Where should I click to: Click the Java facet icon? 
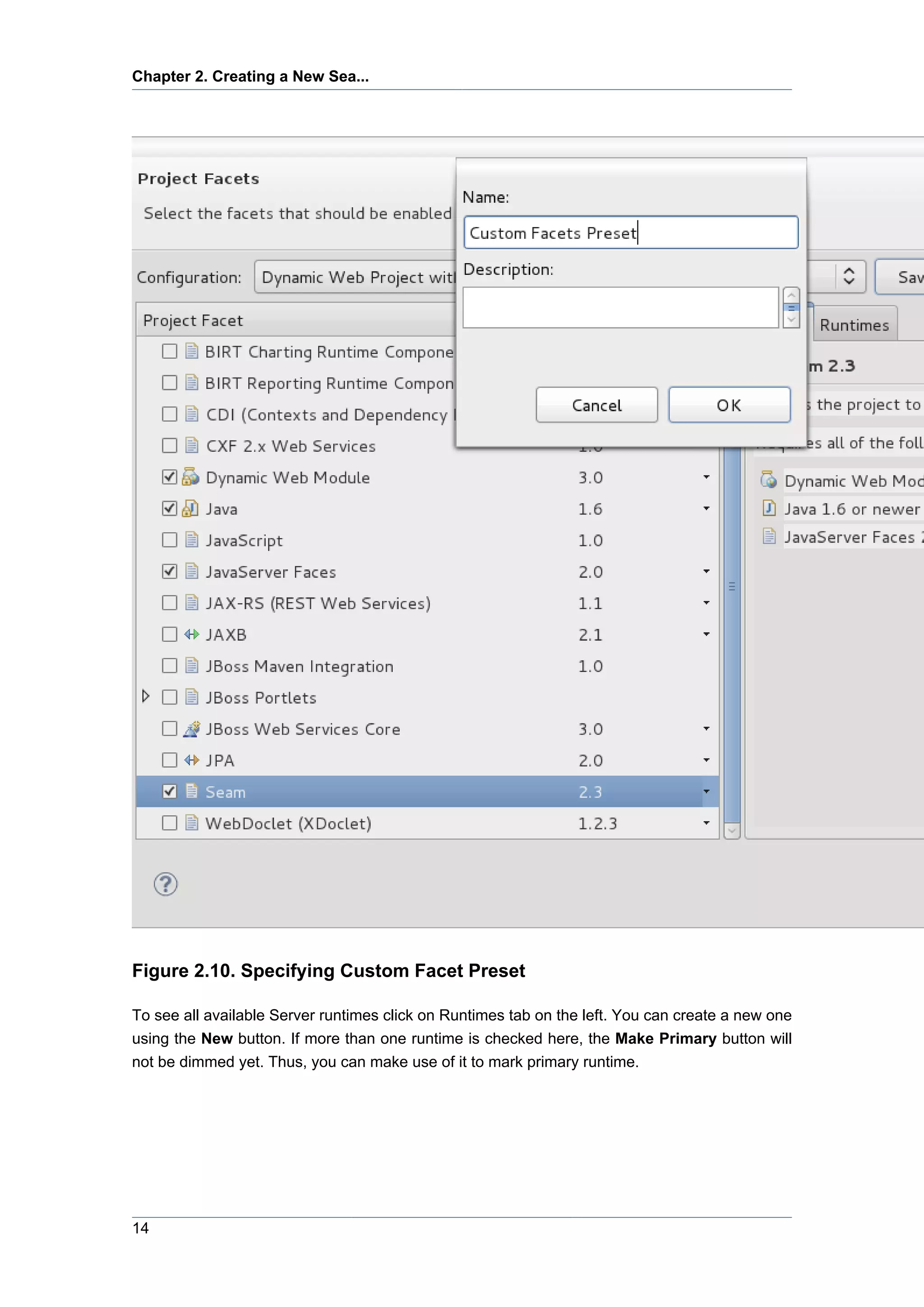(190, 508)
